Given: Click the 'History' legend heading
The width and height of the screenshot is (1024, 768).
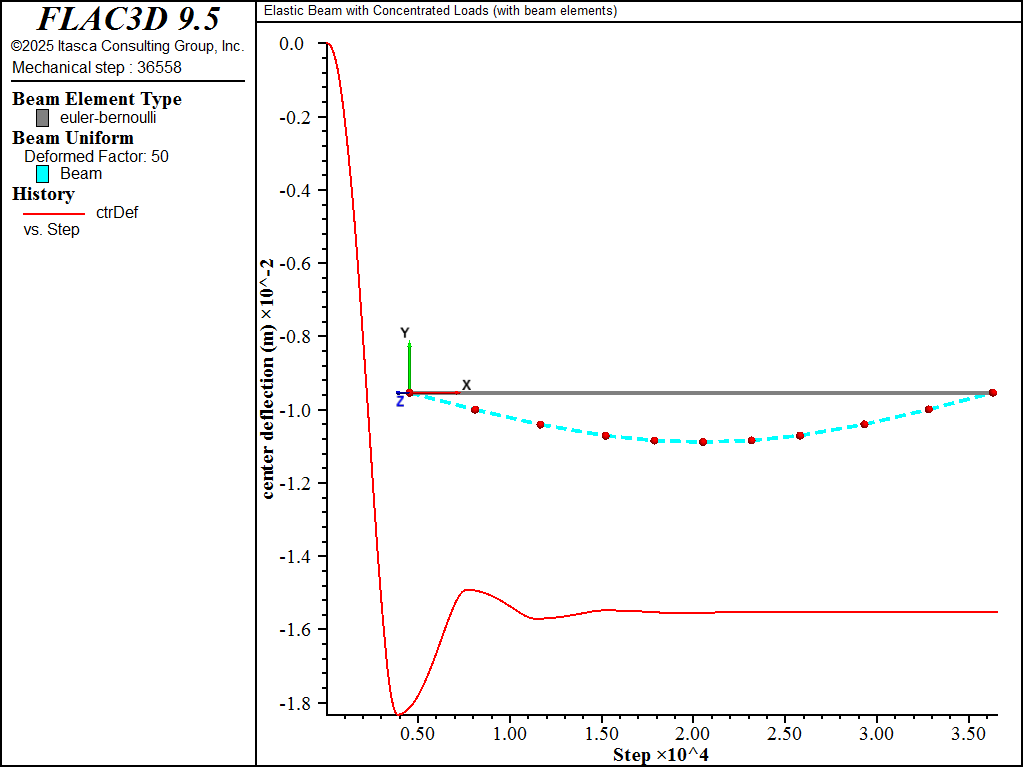Looking at the screenshot, I should (43, 194).
